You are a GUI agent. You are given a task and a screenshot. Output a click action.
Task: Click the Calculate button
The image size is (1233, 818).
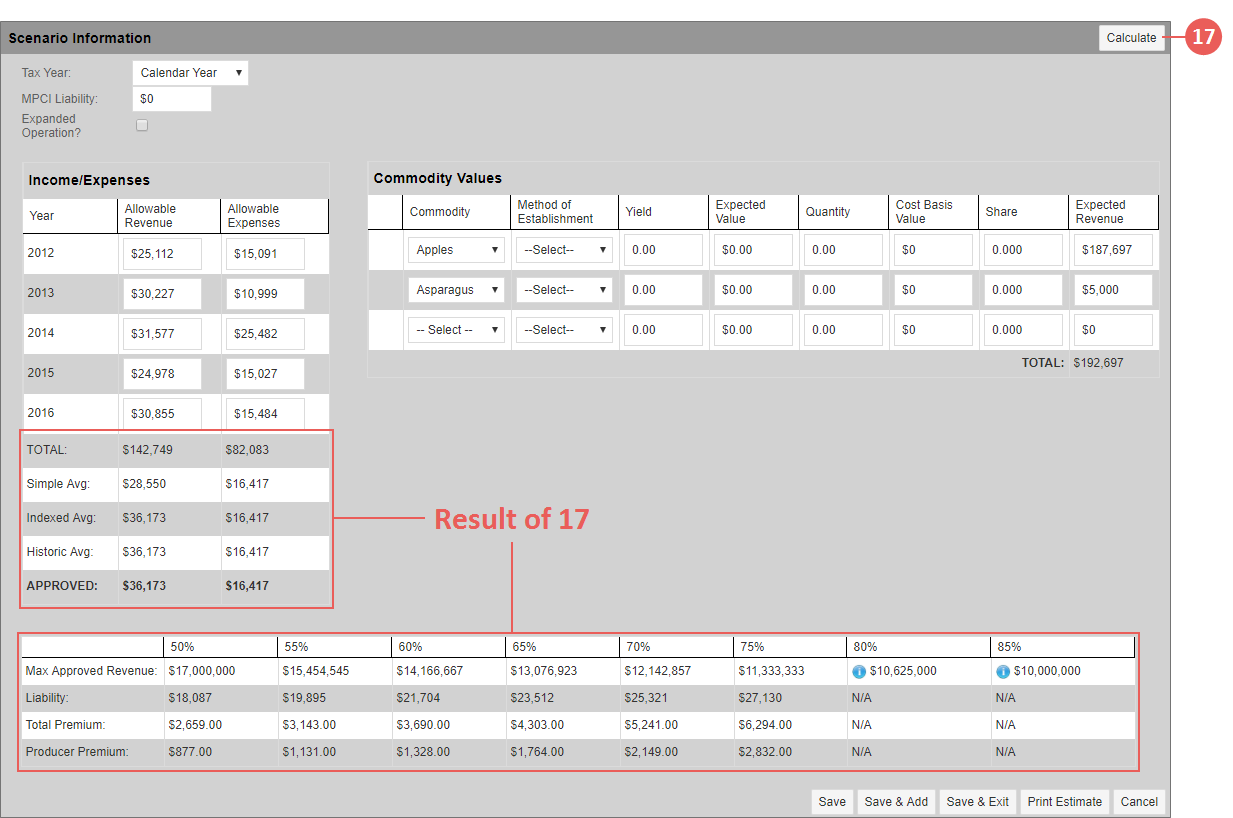click(x=1131, y=37)
